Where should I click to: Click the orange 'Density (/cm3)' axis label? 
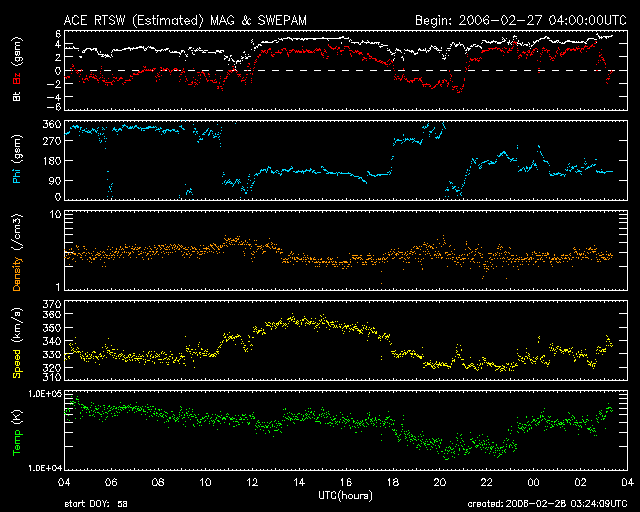click(x=17, y=252)
